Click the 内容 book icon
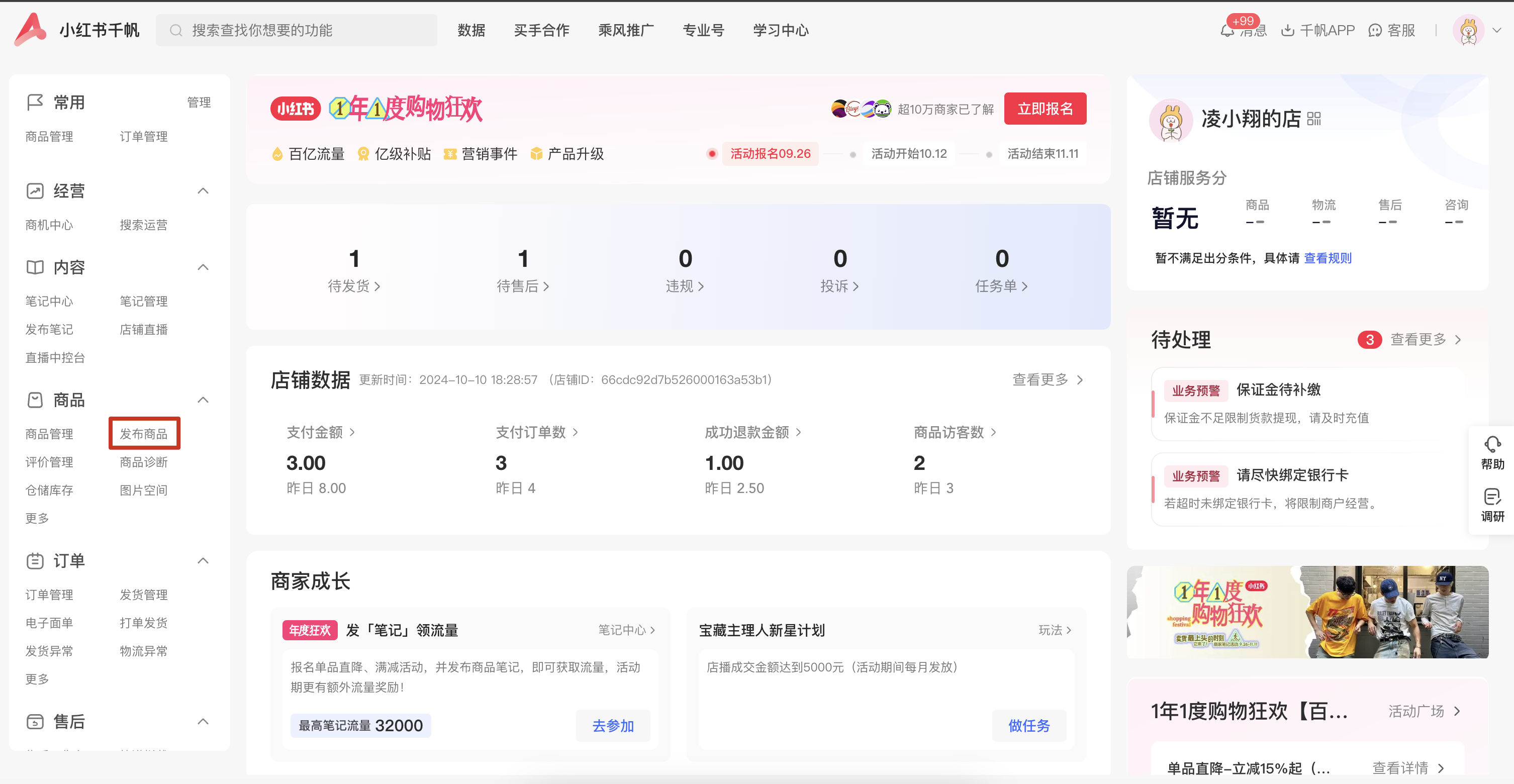 [35, 267]
